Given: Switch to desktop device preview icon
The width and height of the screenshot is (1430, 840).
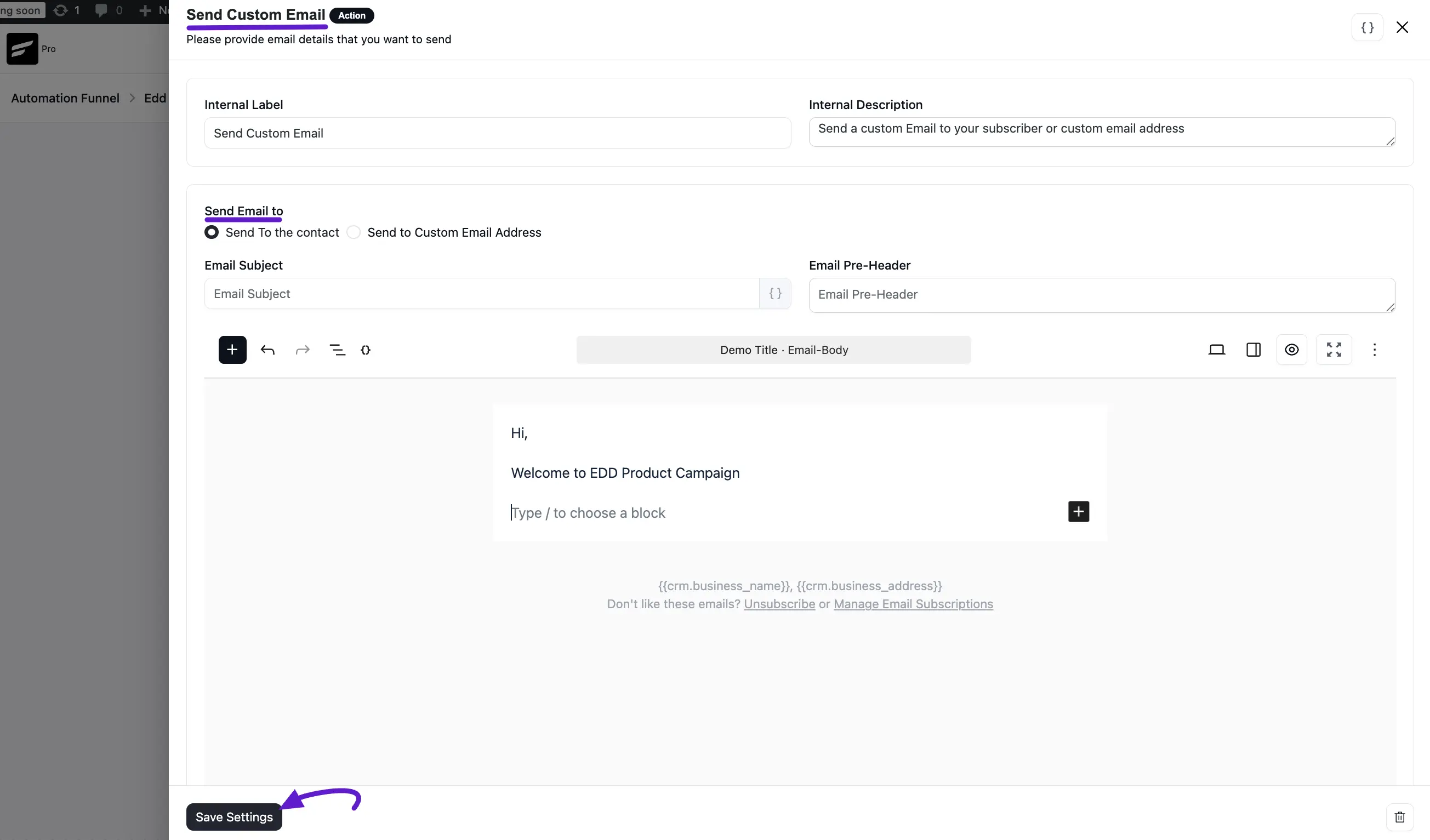Looking at the screenshot, I should coord(1216,350).
